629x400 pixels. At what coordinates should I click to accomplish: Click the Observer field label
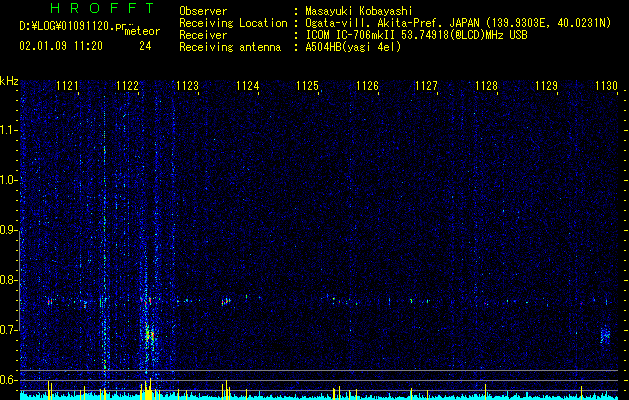click(203, 11)
